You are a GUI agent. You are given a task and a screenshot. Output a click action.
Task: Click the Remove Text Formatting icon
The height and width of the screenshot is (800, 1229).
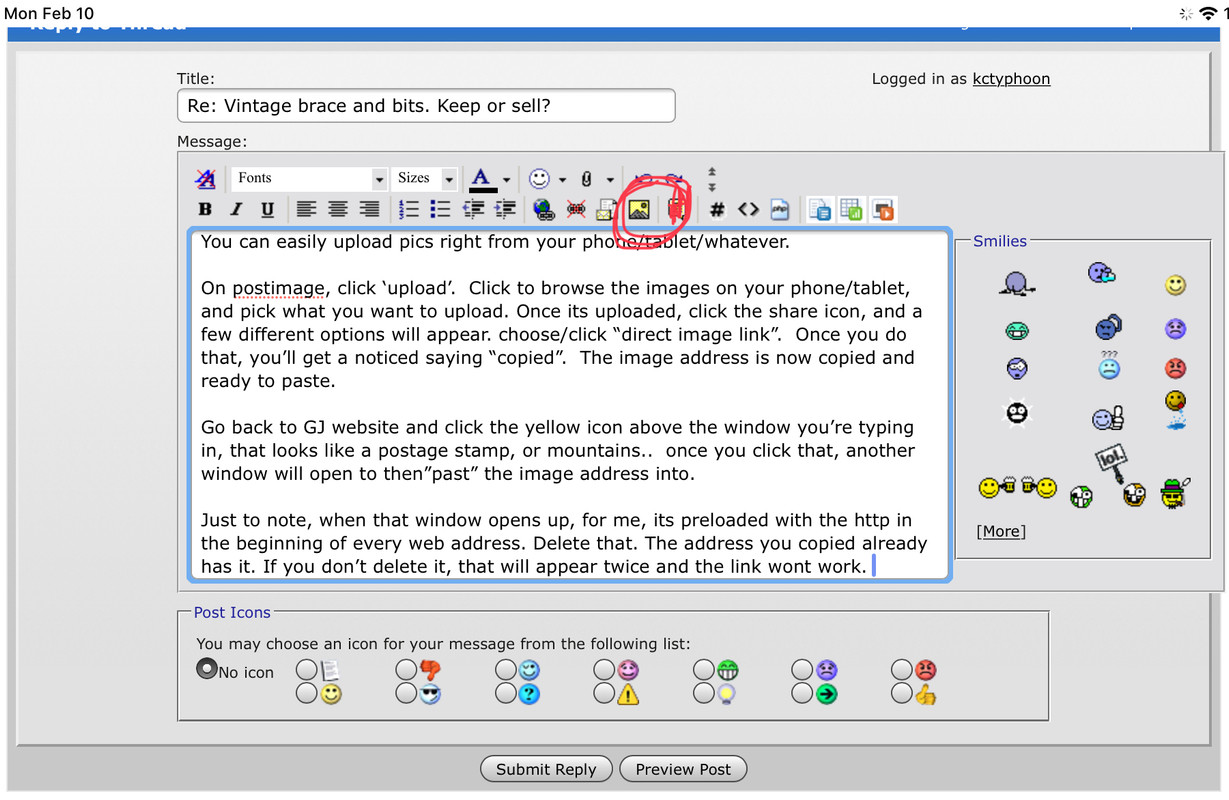(x=205, y=178)
